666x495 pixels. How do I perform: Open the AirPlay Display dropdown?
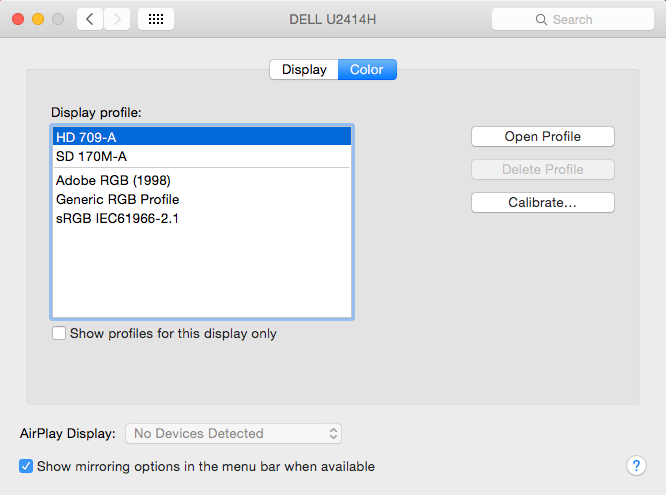tap(233, 433)
